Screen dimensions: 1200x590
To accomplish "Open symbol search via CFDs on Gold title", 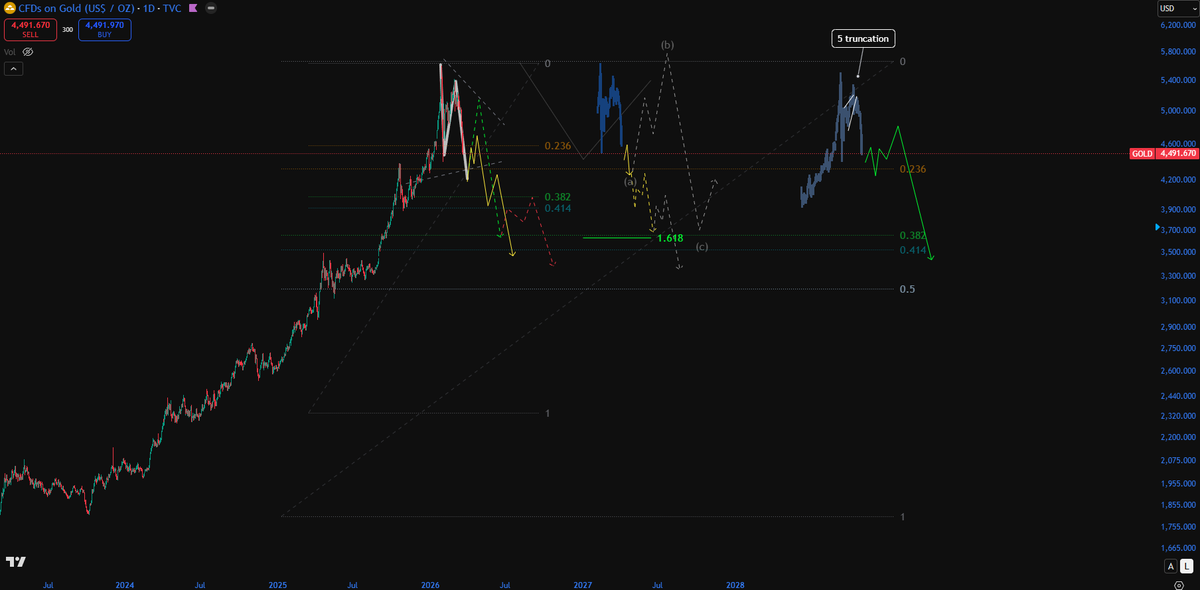I will [x=77, y=7].
